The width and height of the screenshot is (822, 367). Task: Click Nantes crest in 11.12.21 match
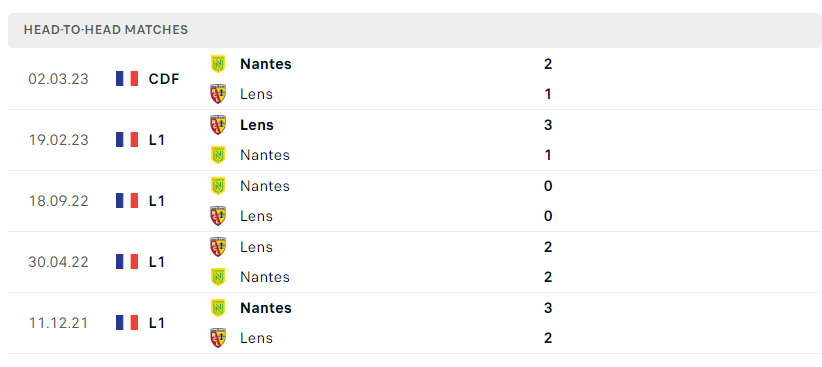pyautogui.click(x=218, y=307)
